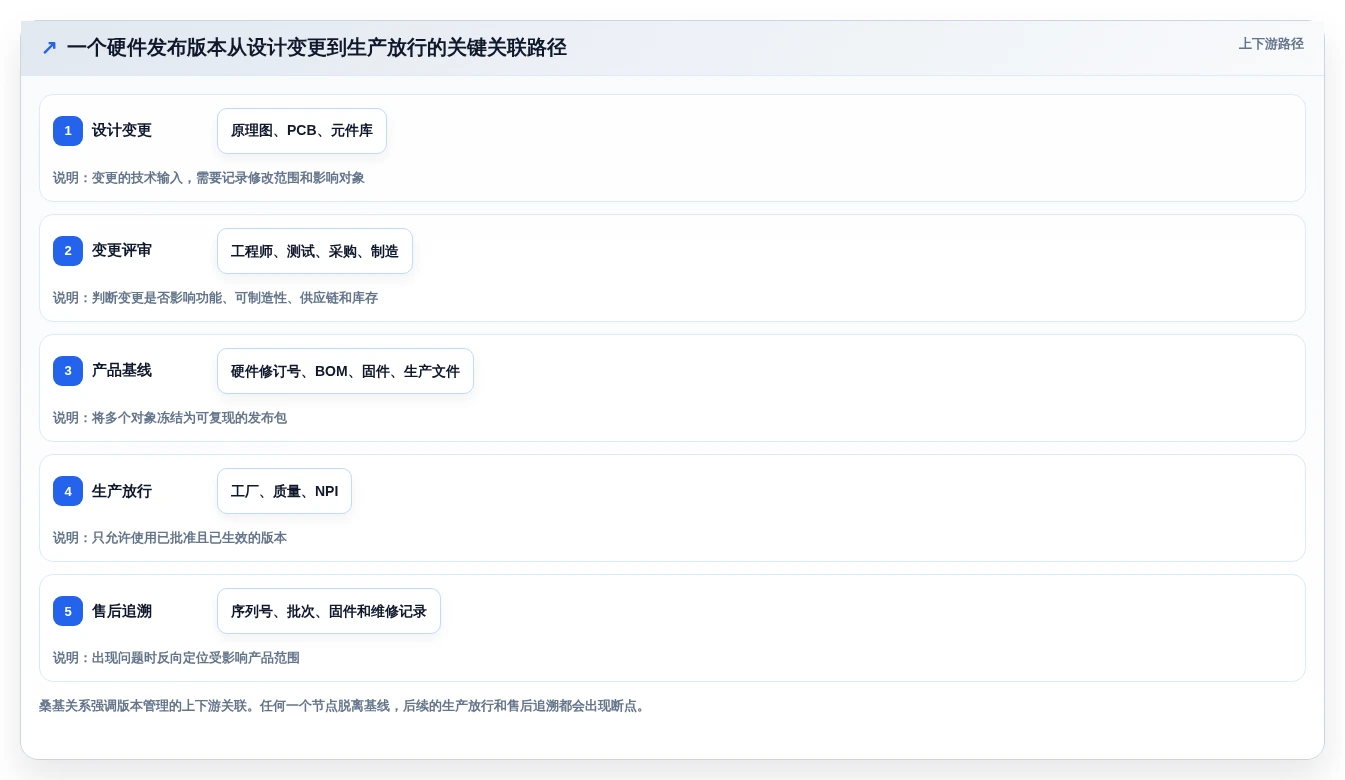Screen dimensions: 1345x780
Task: Click the 设计变更 step title
Action: pos(122,131)
